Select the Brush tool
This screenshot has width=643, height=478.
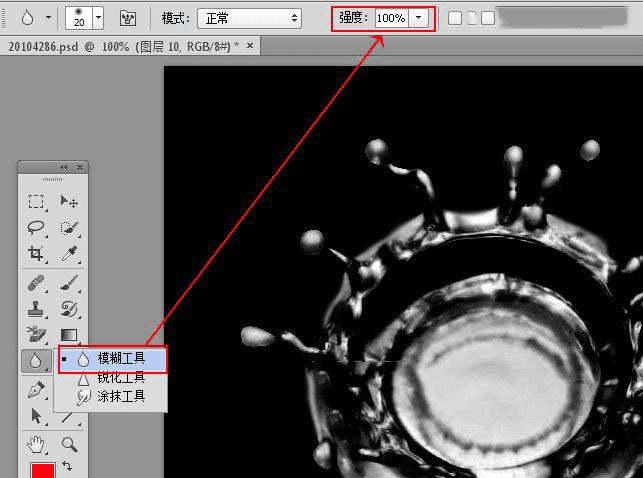pos(68,283)
